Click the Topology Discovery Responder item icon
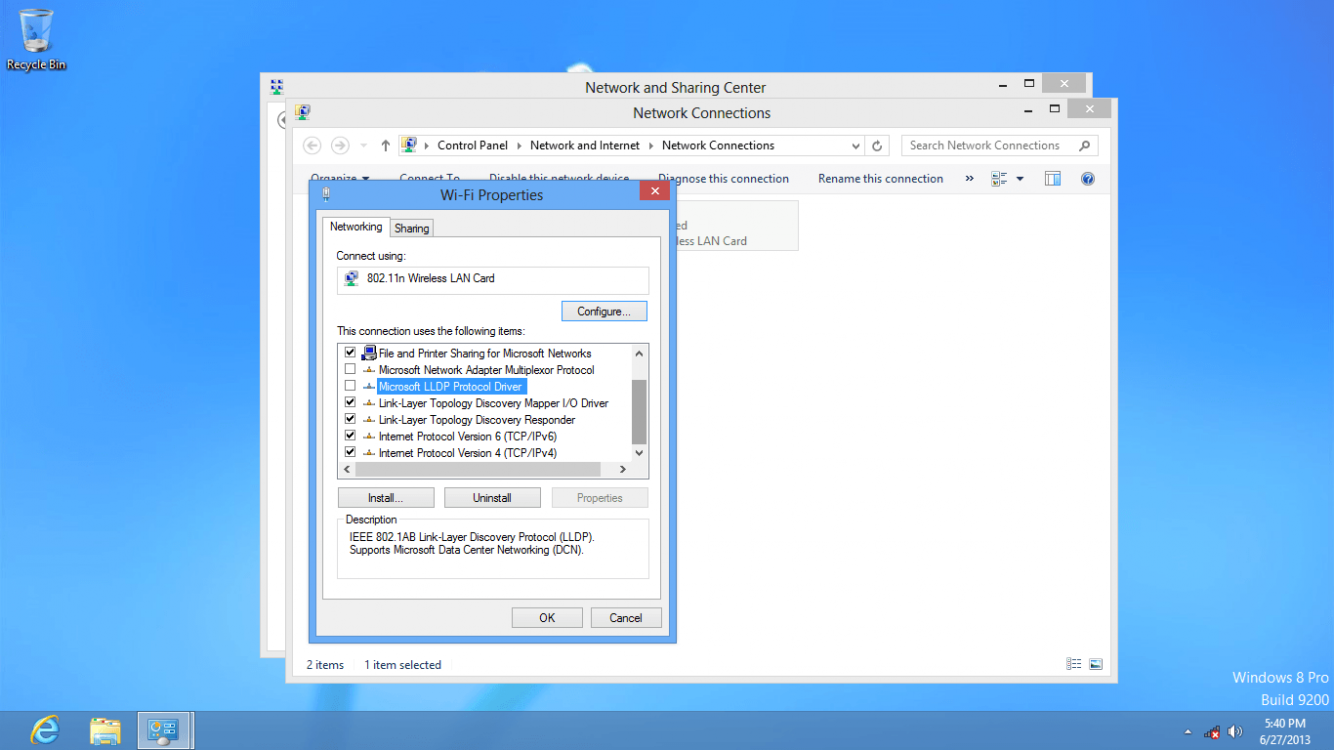 (369, 420)
